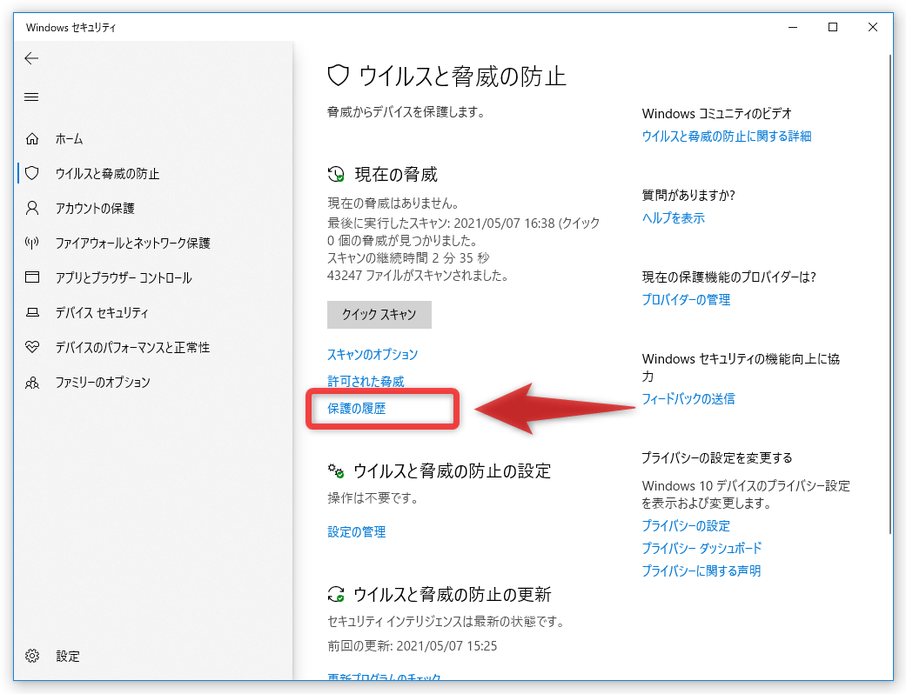Start a クイック スキャン
This screenshot has height=694, width=906.
point(379,314)
